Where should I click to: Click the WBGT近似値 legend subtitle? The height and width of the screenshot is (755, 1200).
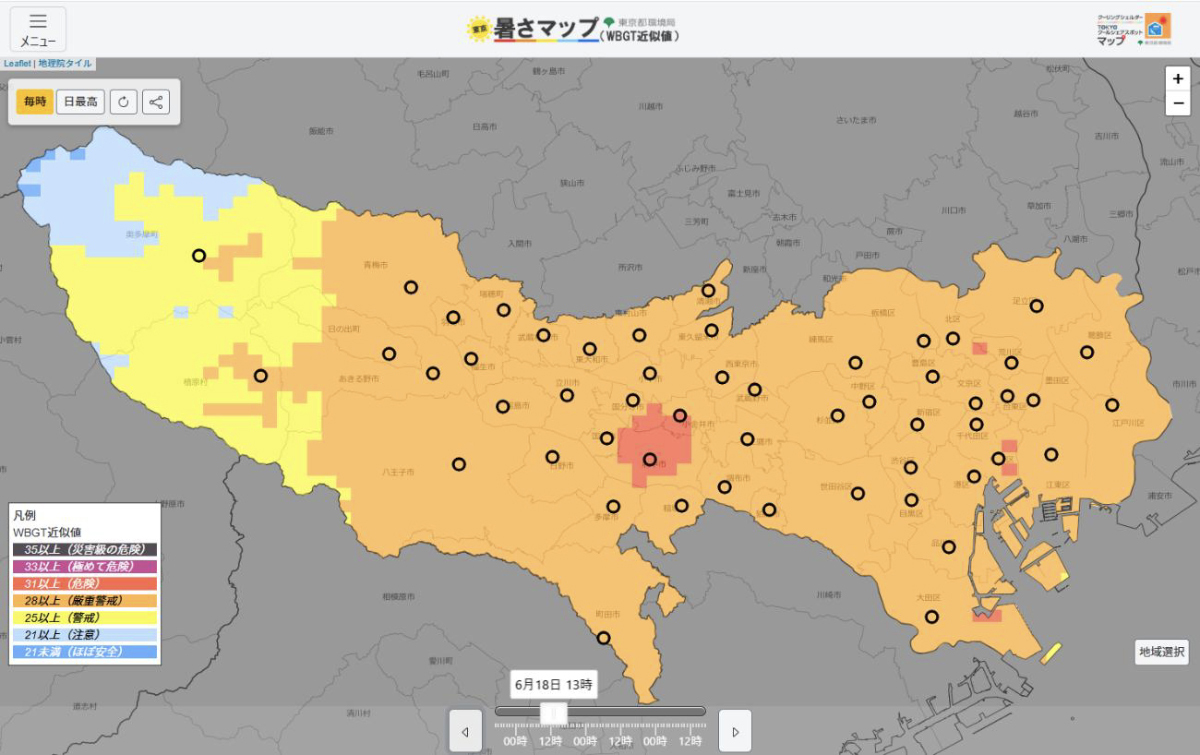click(x=47, y=532)
